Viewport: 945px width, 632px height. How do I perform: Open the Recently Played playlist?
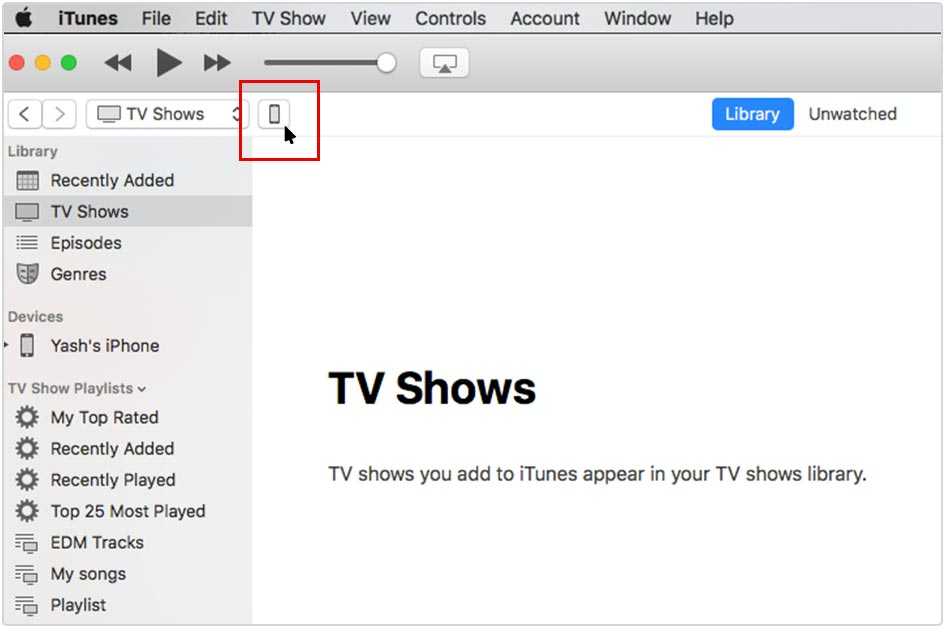coord(128,480)
